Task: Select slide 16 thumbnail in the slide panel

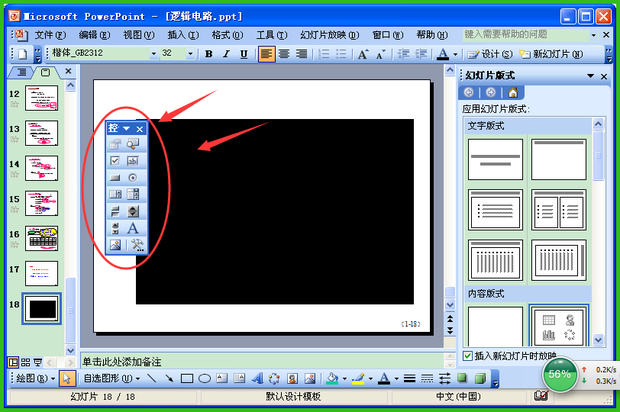Action: 42,238
